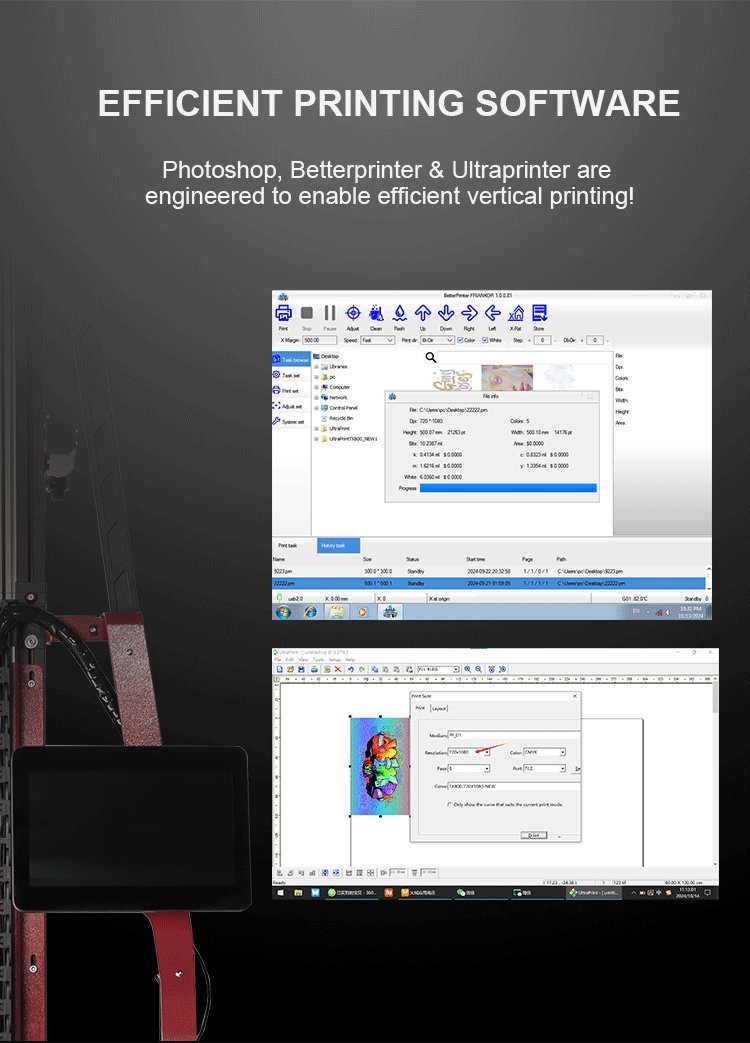Switch to the Layout tab in dialog
This screenshot has width=750, height=1043.
(x=439, y=708)
